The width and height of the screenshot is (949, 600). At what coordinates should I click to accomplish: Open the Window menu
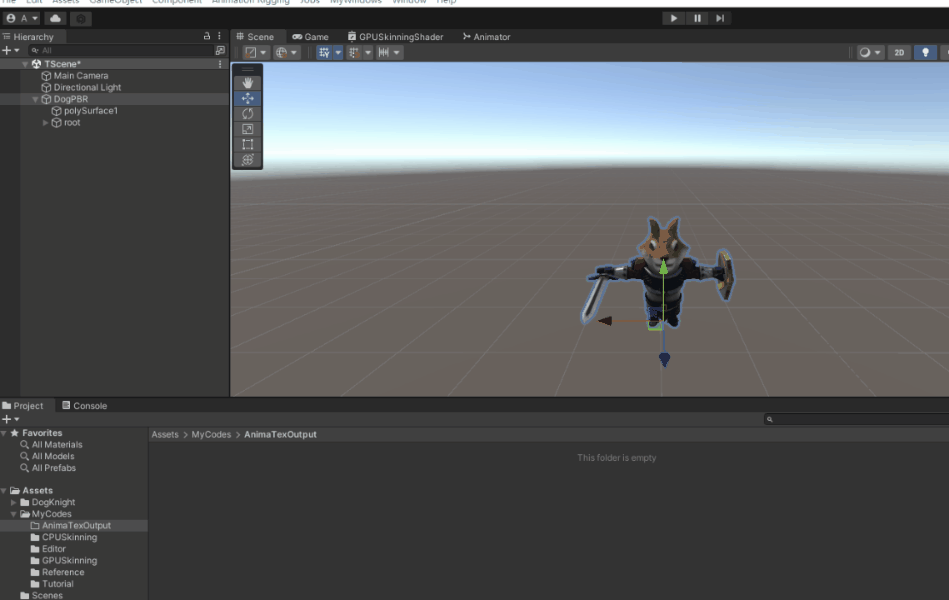[409, 3]
